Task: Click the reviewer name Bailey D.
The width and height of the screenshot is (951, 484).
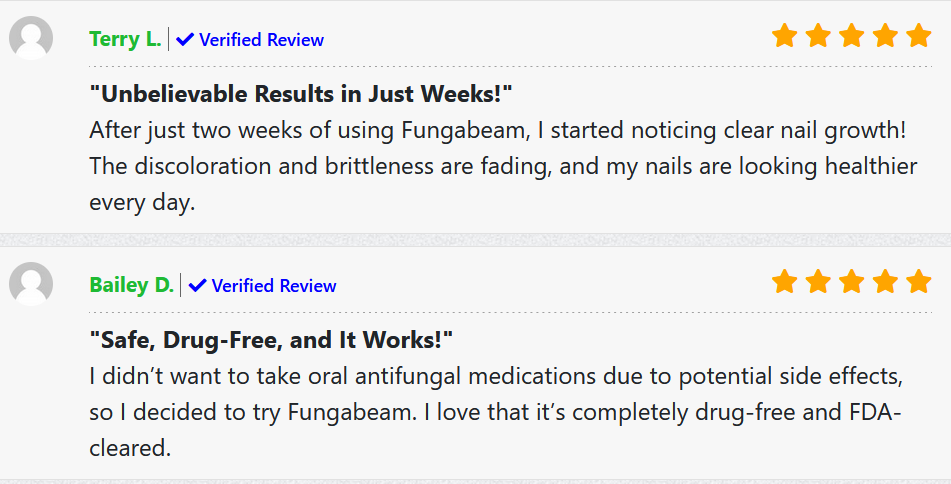Action: point(131,286)
